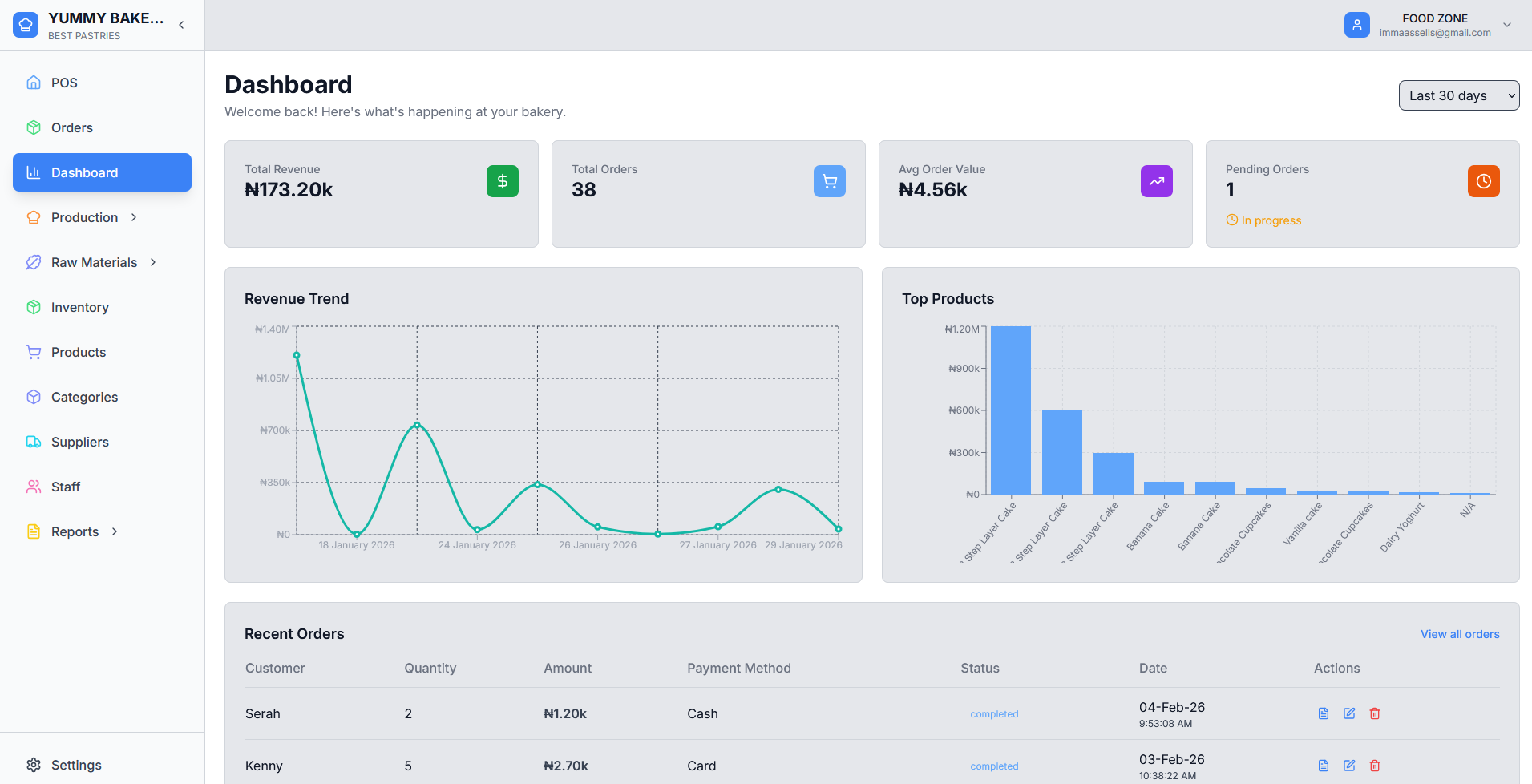This screenshot has width=1532, height=784.
Task: Click the edit icon for Serah's order
Action: pos(1349,713)
